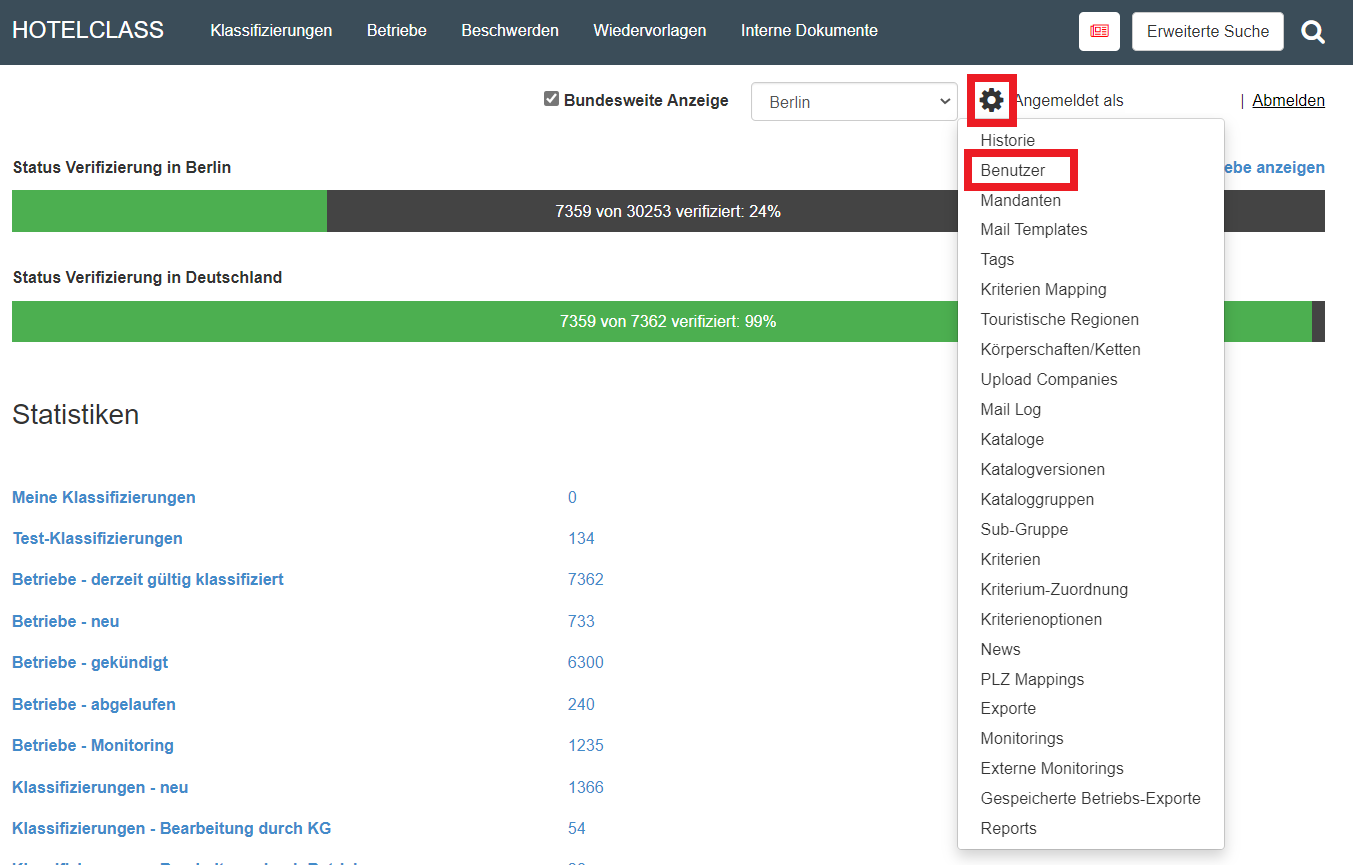Click the Berlin verification progress bar

480,211
